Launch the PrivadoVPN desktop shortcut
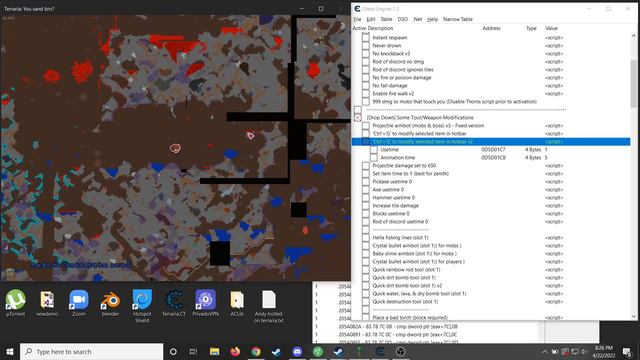The width and height of the screenshot is (640, 360). click(x=205, y=303)
